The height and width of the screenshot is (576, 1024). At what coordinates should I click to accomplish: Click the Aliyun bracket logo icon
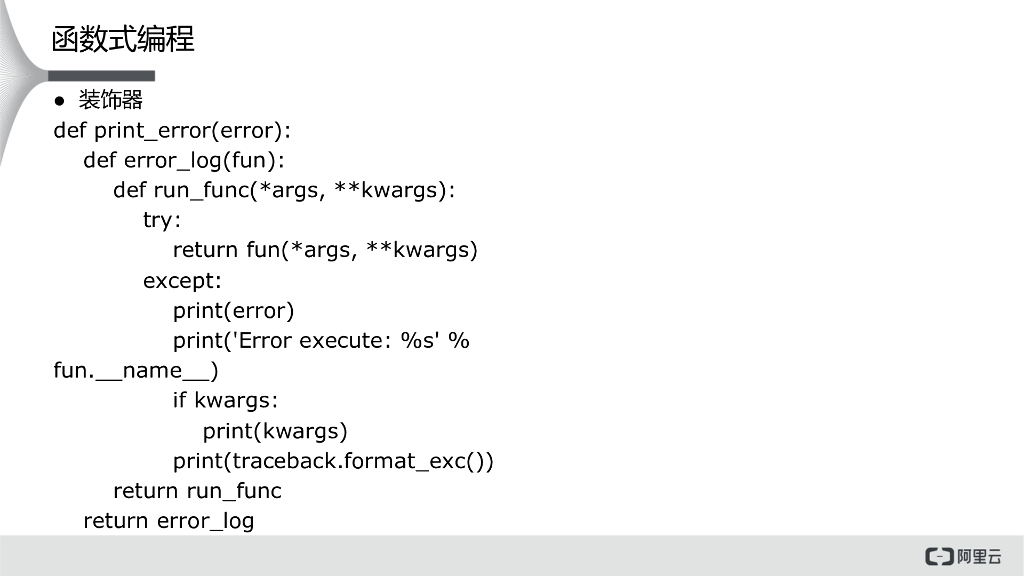939,557
